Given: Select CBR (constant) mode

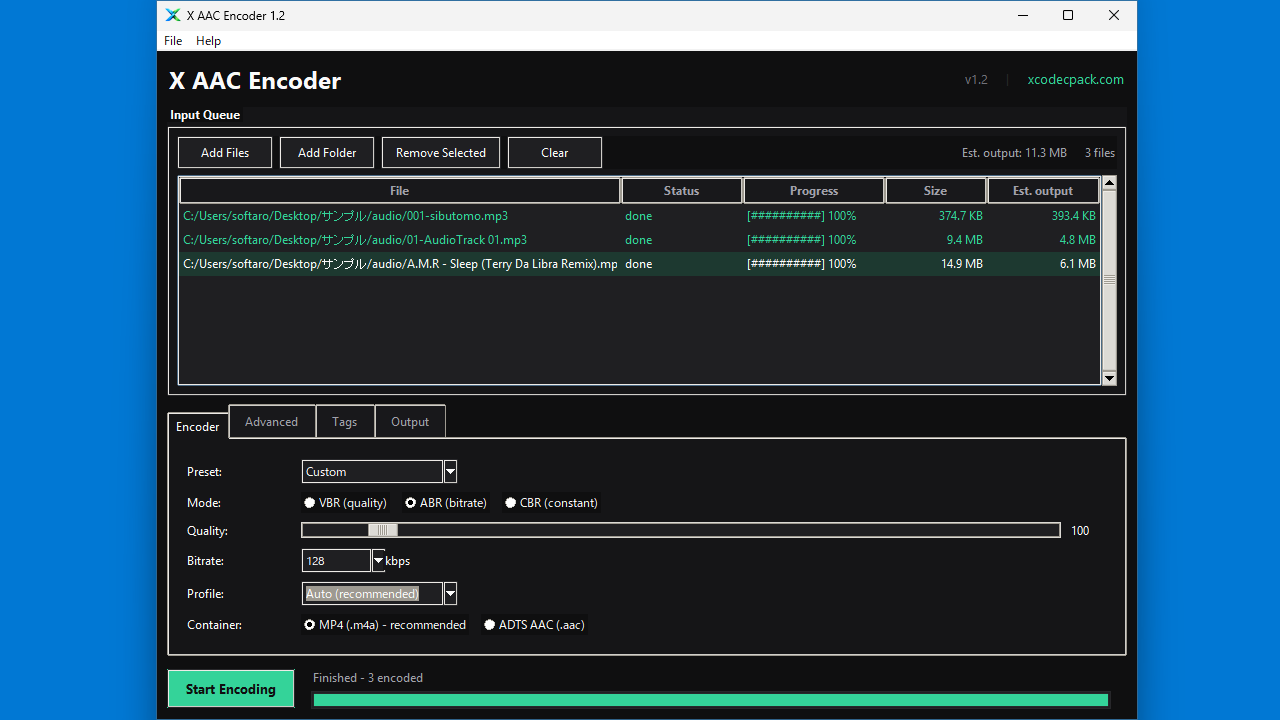Looking at the screenshot, I should [x=551, y=503].
